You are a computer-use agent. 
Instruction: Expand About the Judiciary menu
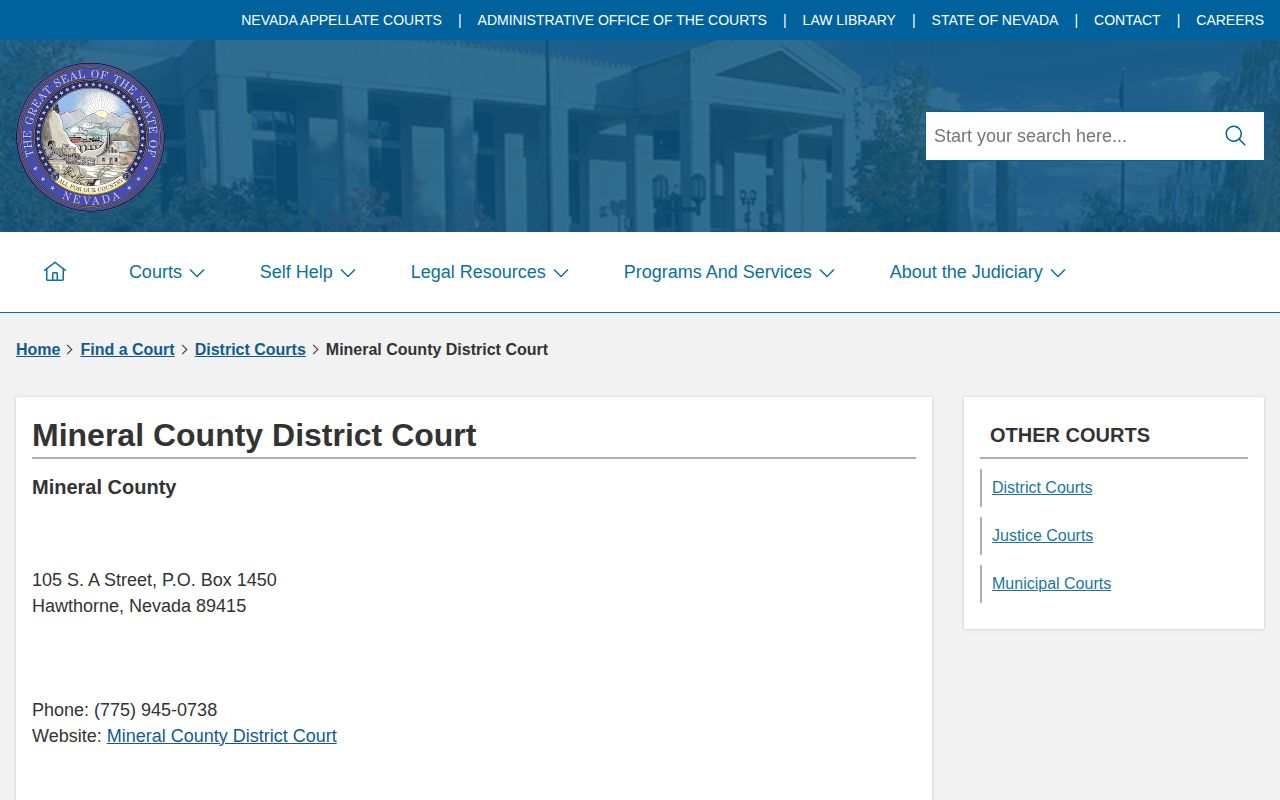978,272
